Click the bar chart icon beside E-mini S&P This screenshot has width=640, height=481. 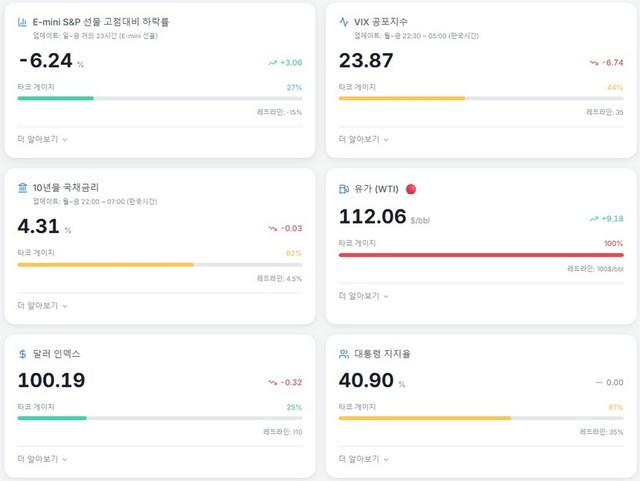pos(23,21)
